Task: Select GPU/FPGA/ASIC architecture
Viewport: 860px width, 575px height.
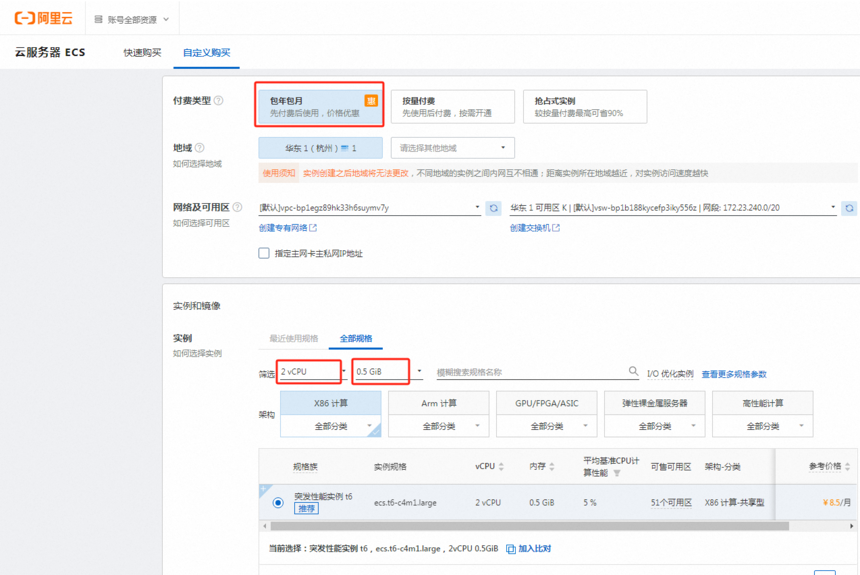Action: (x=547, y=403)
